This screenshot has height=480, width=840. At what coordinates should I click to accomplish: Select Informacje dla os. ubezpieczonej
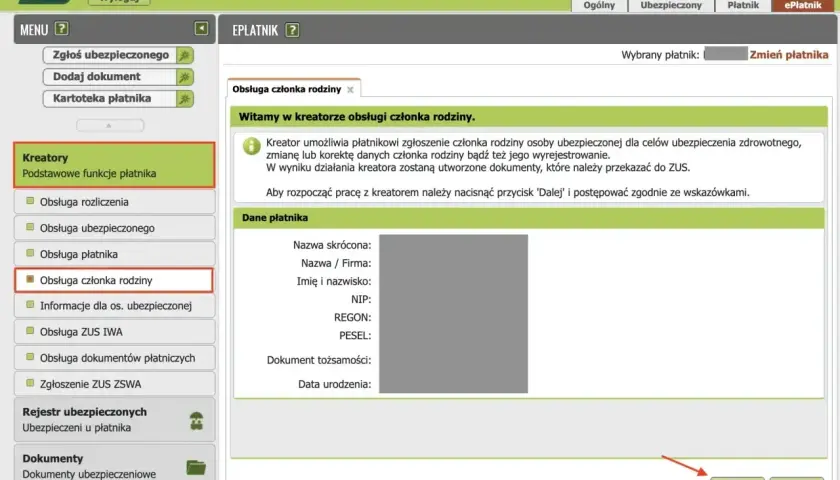pos(115,306)
